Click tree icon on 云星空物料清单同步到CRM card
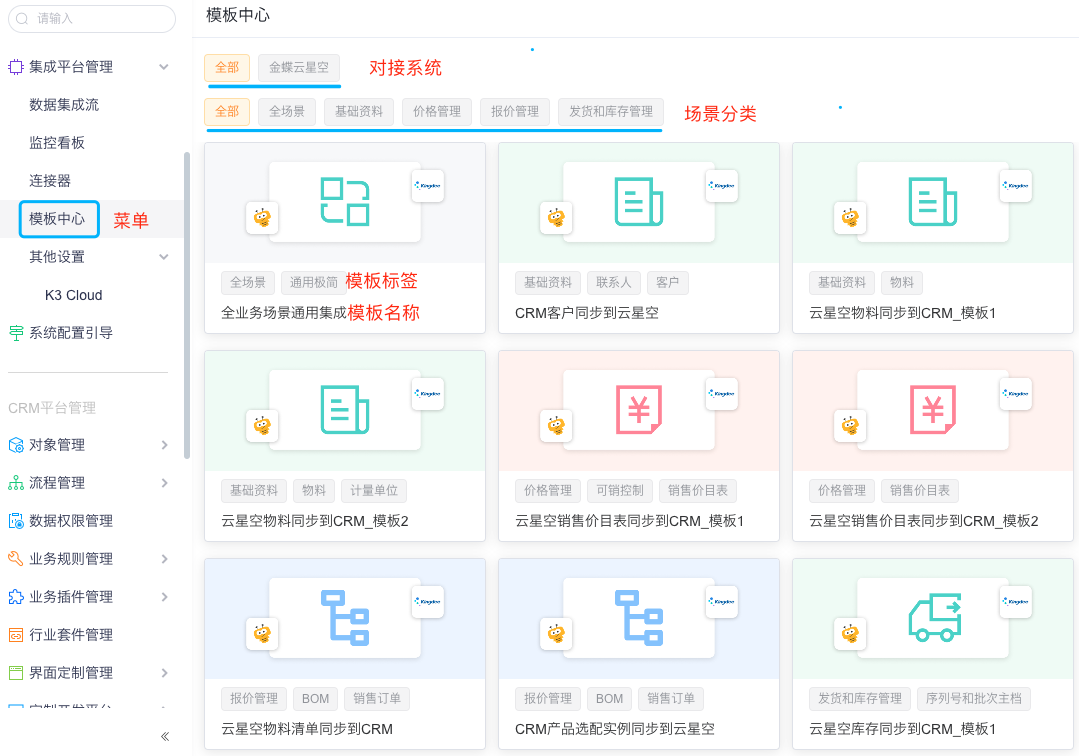This screenshot has width=1079, height=756. [345, 618]
